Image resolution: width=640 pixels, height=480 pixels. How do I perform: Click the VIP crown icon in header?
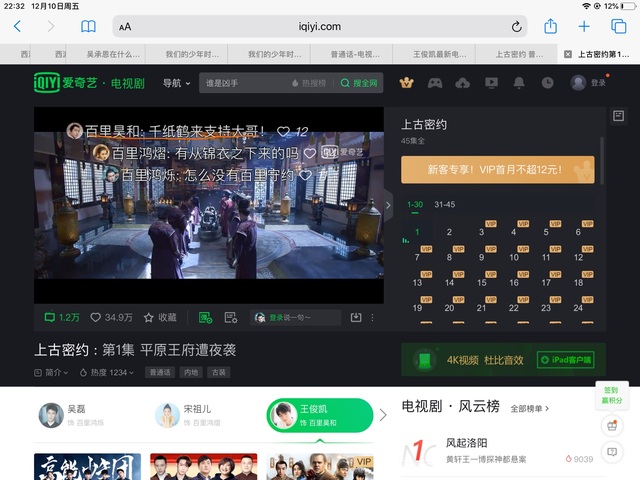pyautogui.click(x=405, y=83)
